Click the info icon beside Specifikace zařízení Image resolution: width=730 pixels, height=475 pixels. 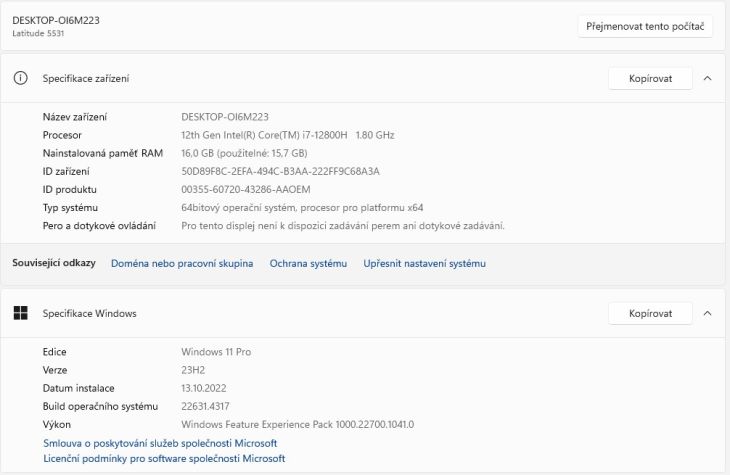(x=20, y=78)
